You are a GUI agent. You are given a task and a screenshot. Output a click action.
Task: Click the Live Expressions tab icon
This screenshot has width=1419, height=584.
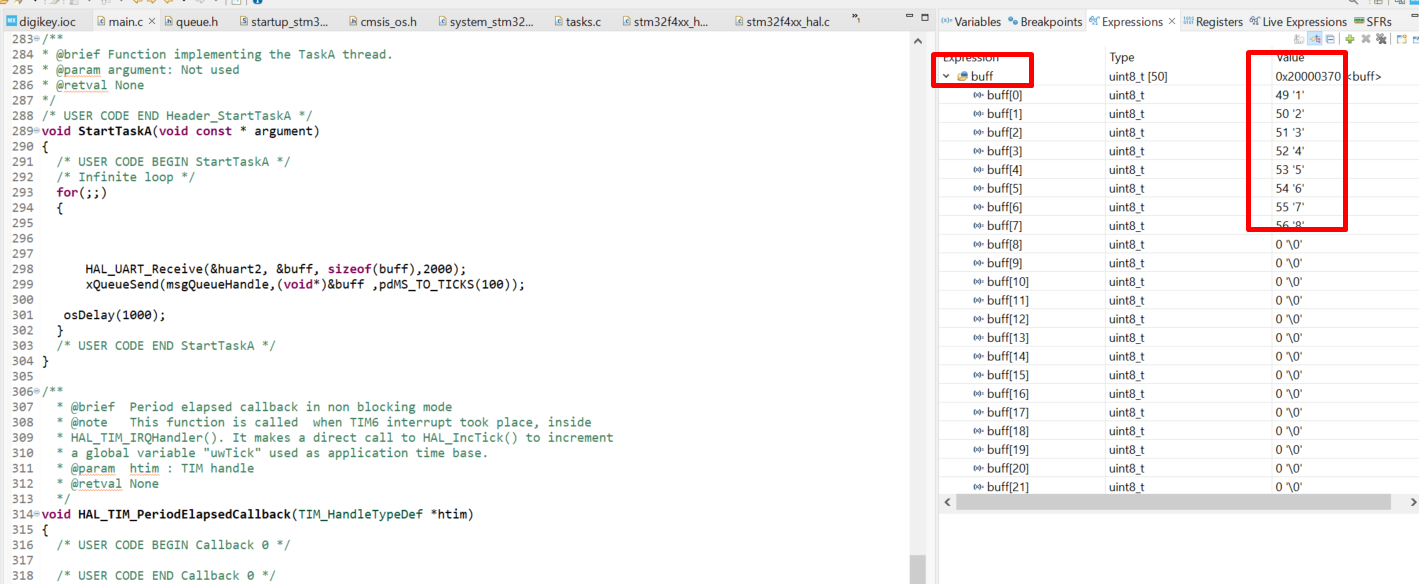coord(1254,21)
